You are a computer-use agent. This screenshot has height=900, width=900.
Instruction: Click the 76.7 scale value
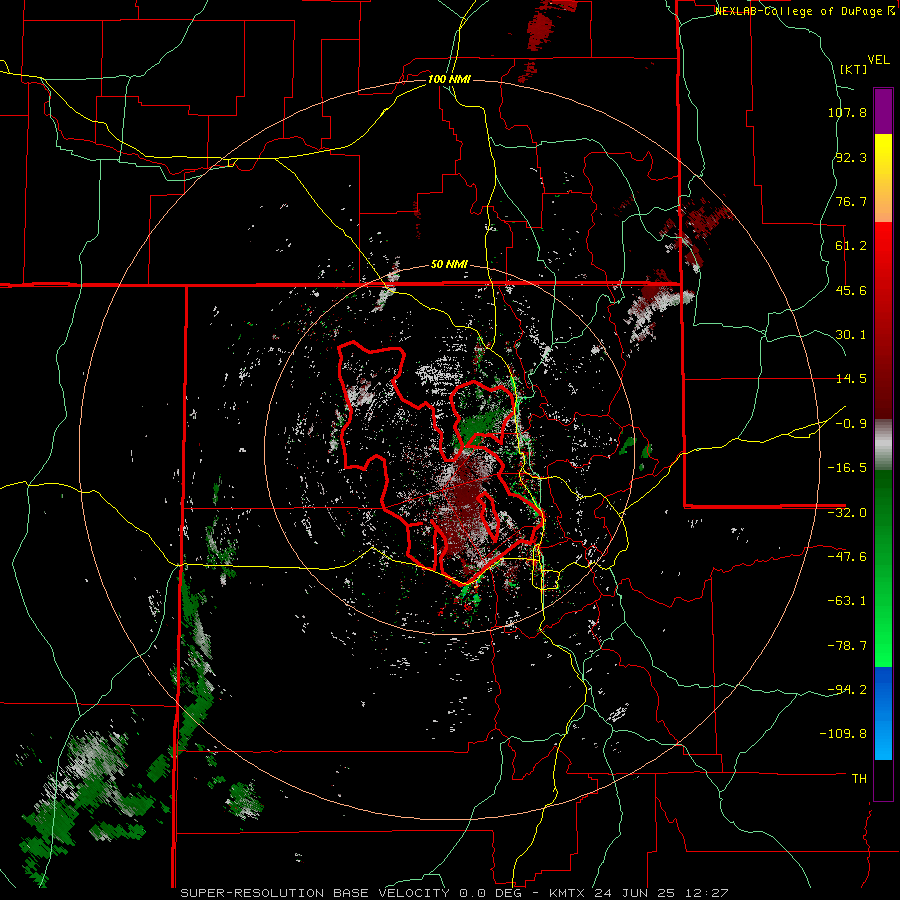[x=851, y=201]
